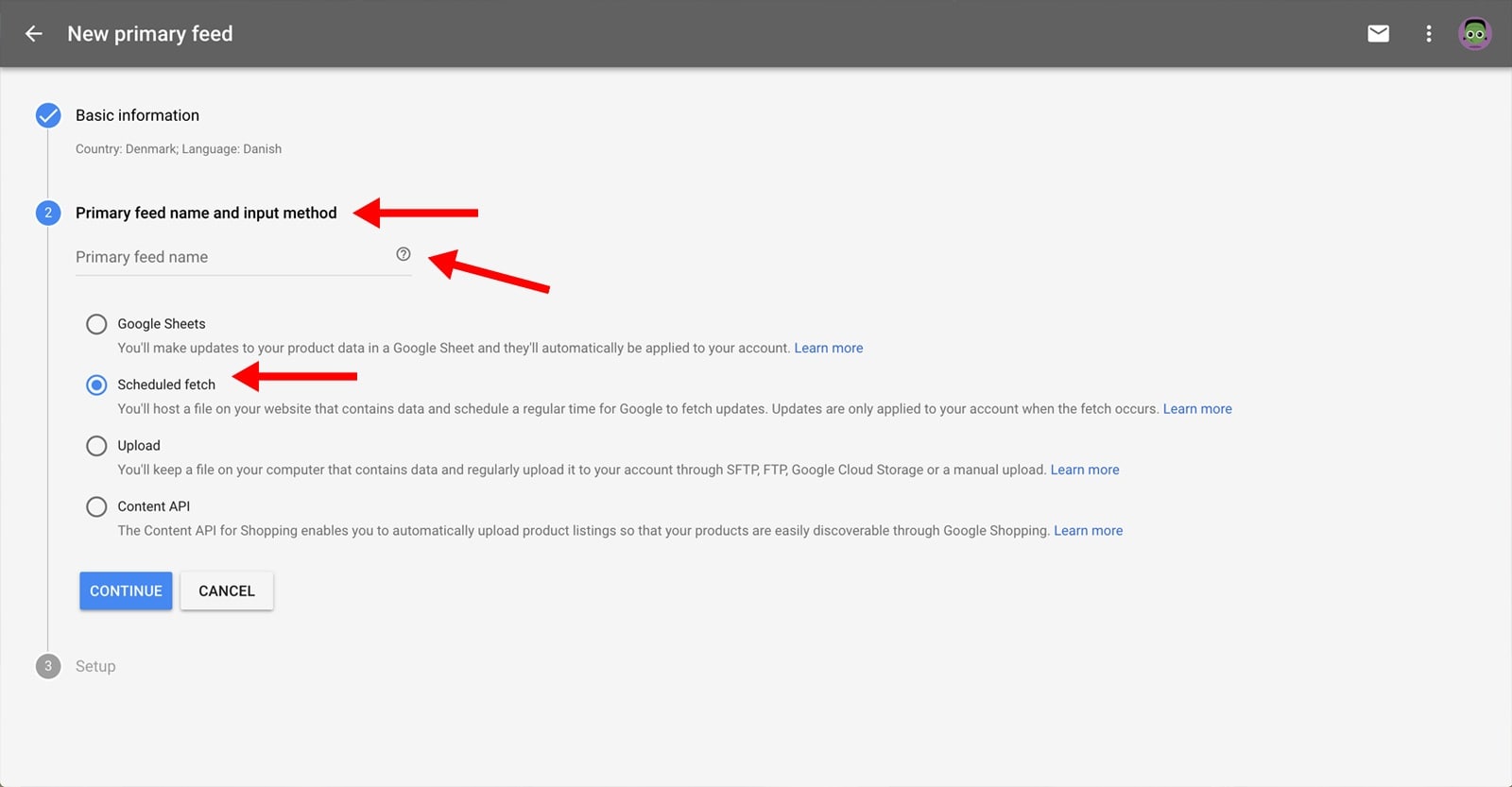Select the Google Sheets radio option

pos(96,324)
